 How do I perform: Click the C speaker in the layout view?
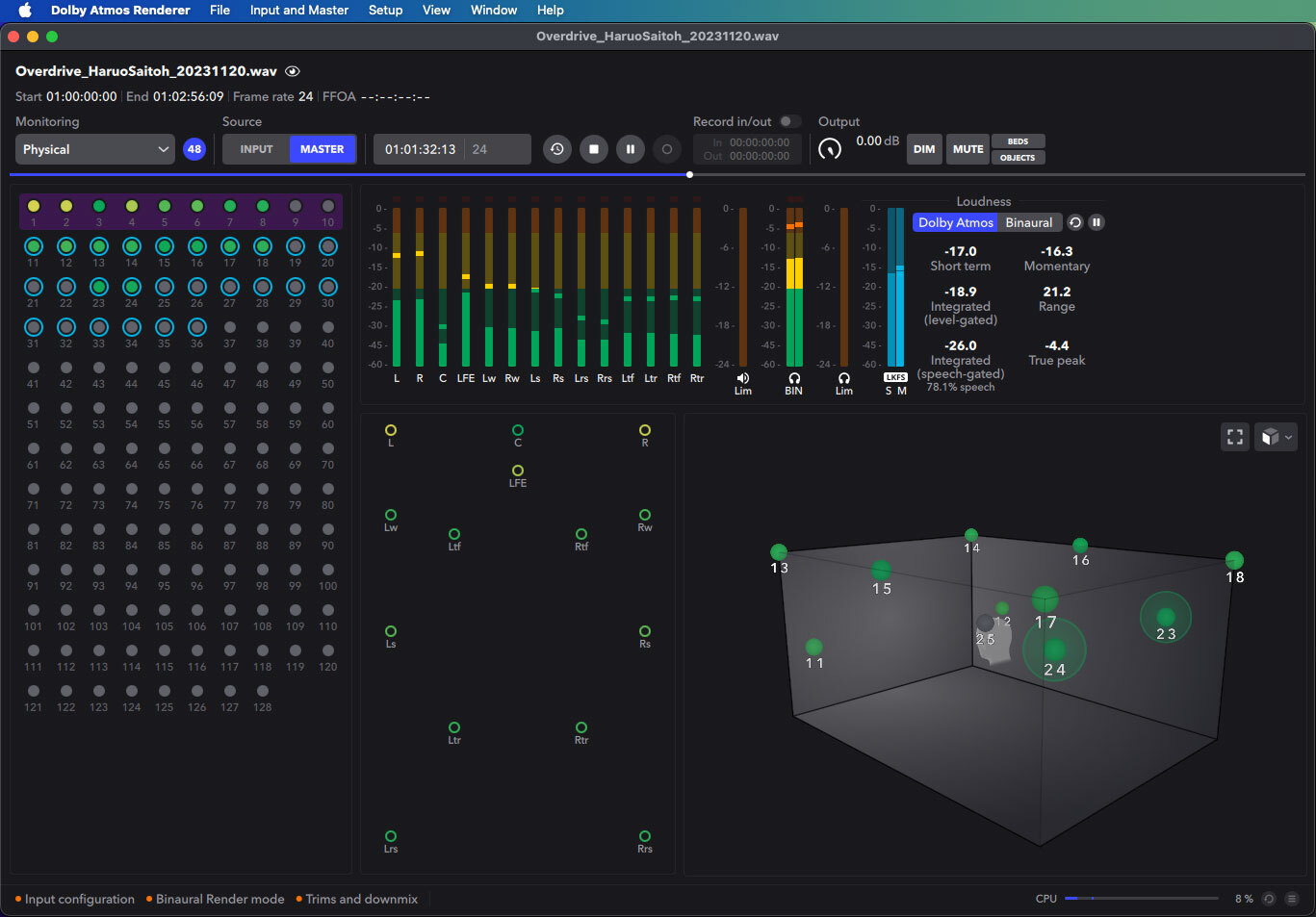(518, 430)
